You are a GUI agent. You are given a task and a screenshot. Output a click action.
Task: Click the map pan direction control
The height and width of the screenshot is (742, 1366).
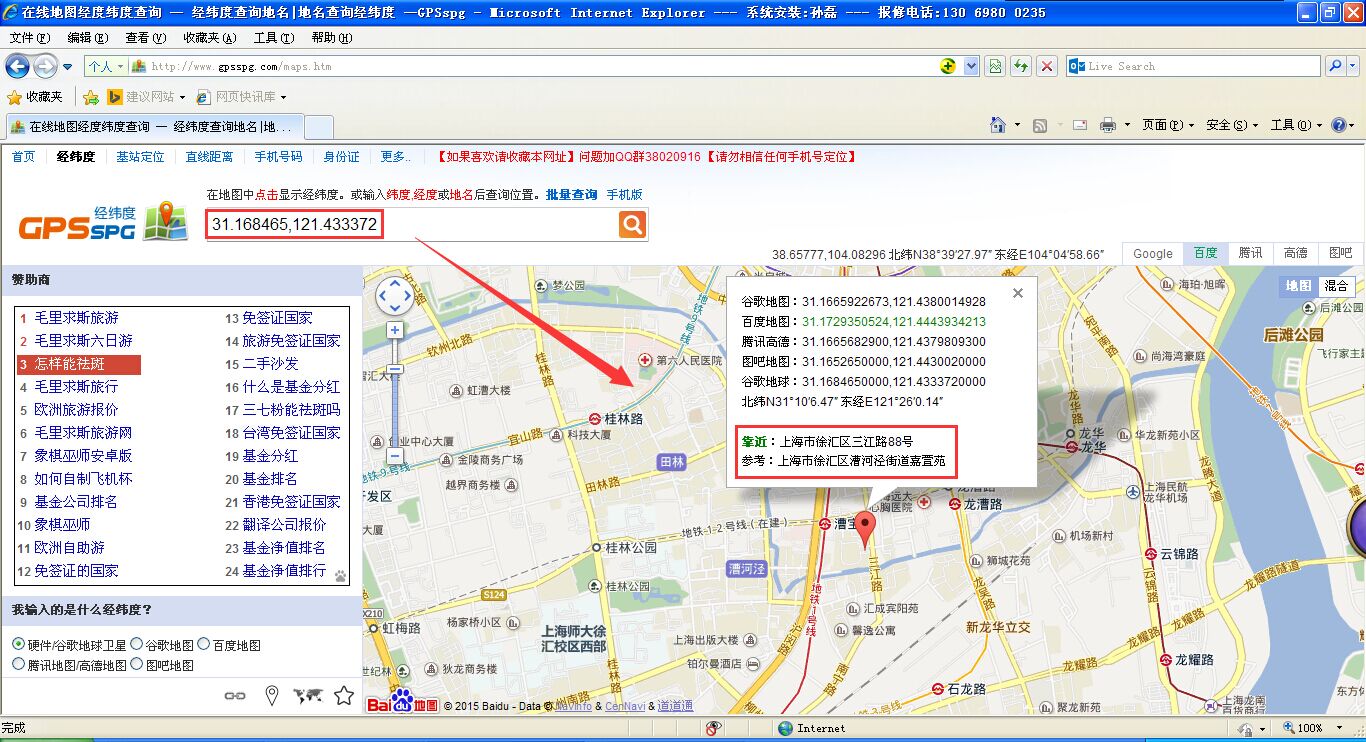point(394,296)
